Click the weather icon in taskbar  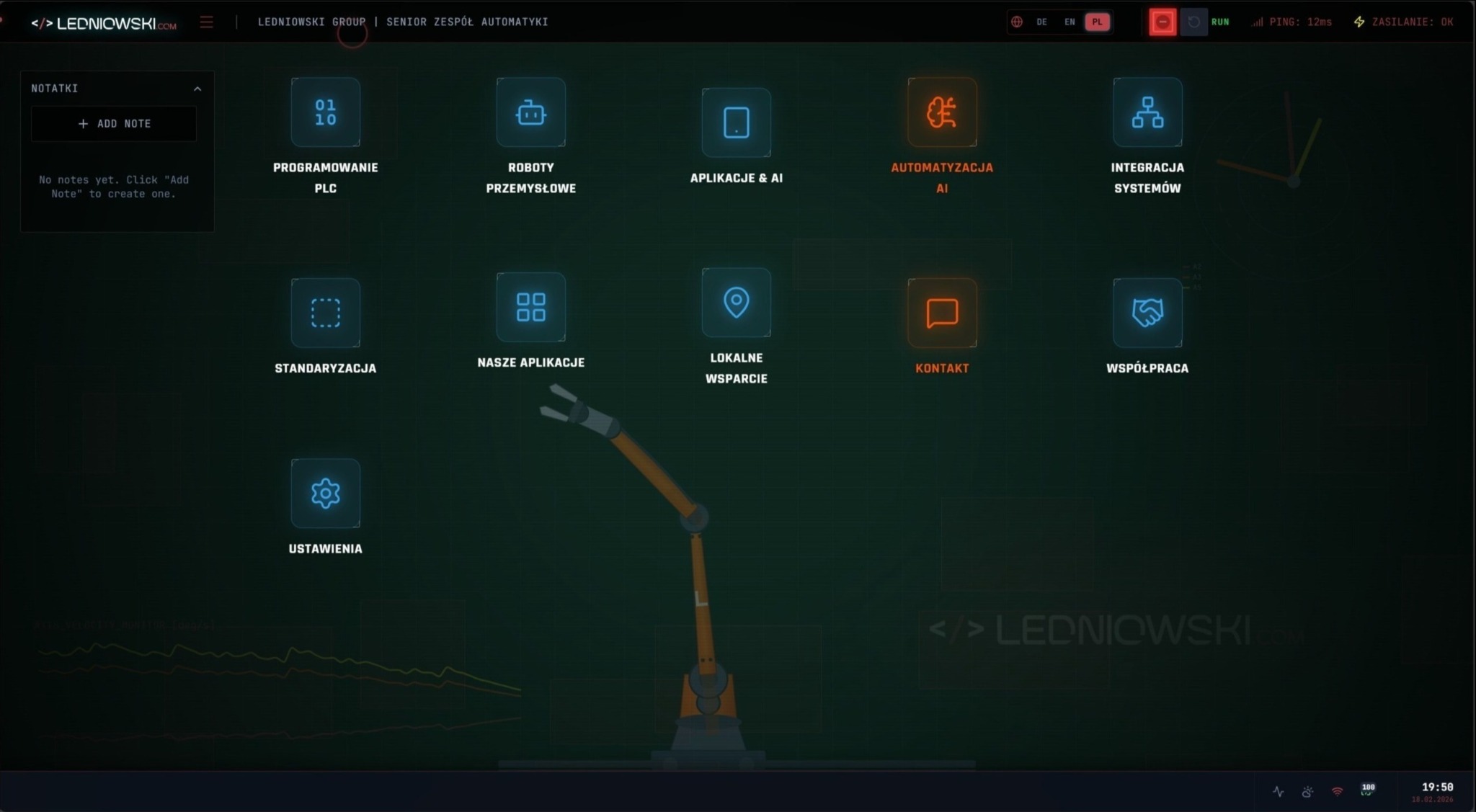click(1307, 791)
